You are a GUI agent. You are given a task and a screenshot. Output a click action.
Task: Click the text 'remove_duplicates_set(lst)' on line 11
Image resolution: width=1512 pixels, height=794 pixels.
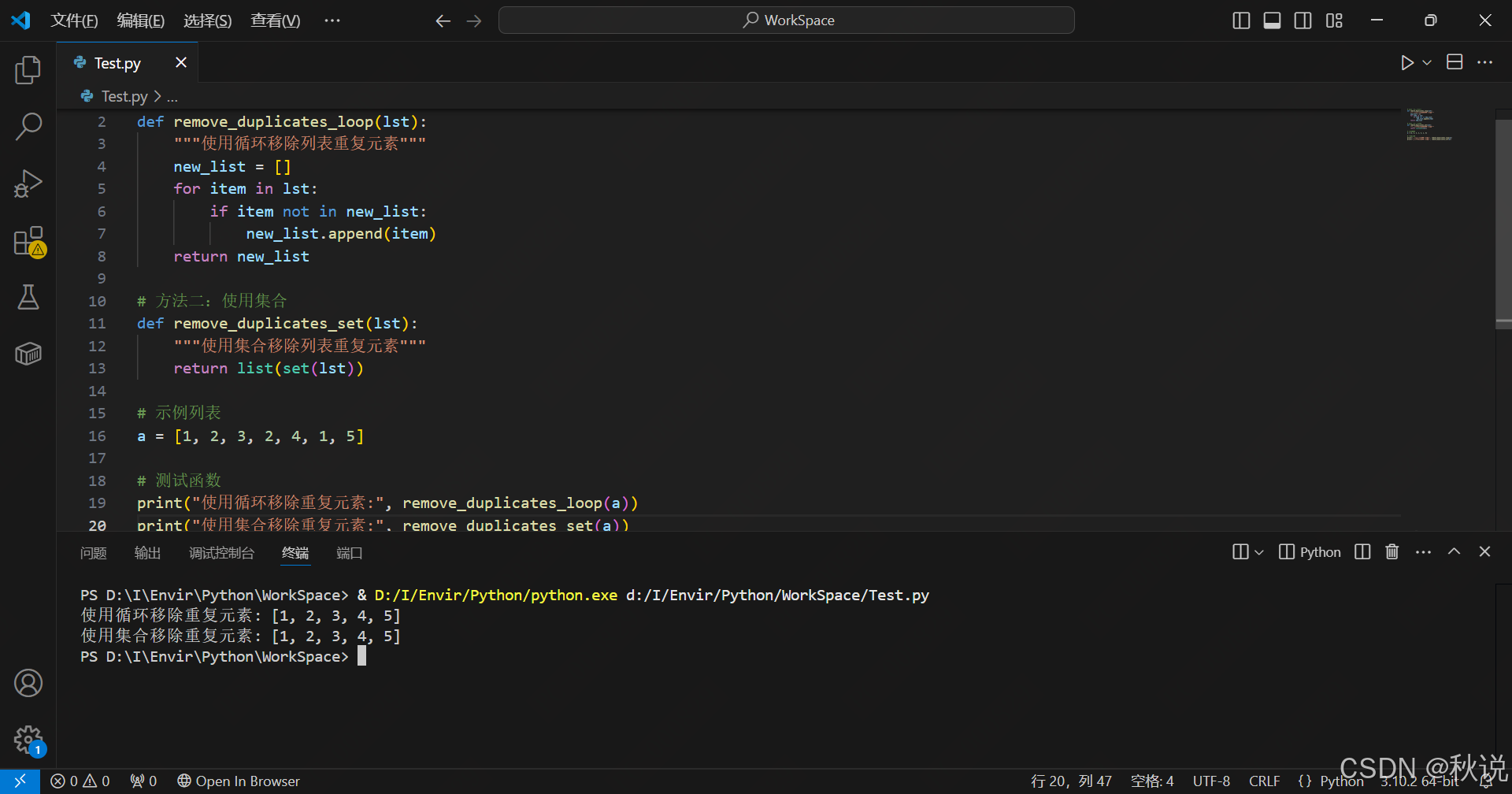pyautogui.click(x=291, y=324)
